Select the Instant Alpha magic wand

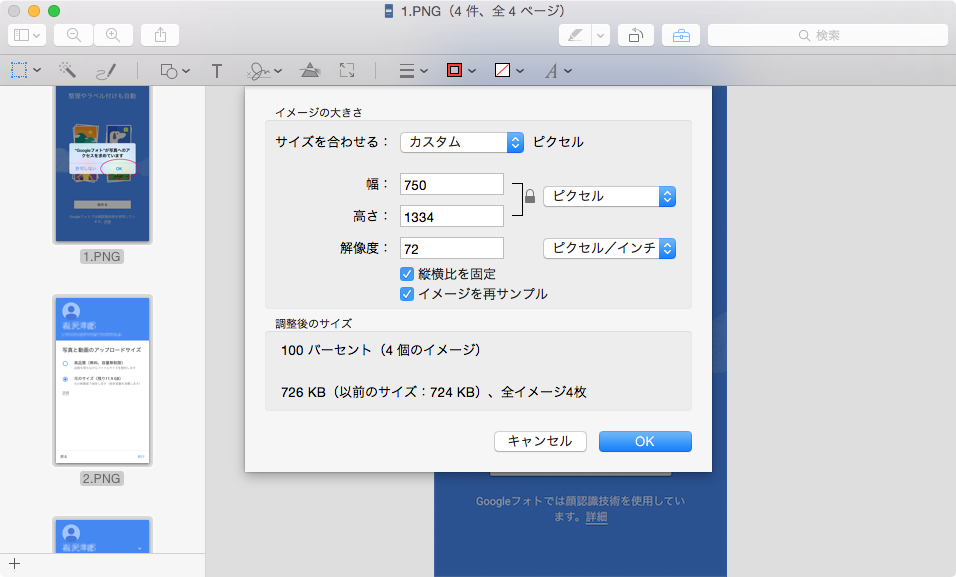point(67,70)
